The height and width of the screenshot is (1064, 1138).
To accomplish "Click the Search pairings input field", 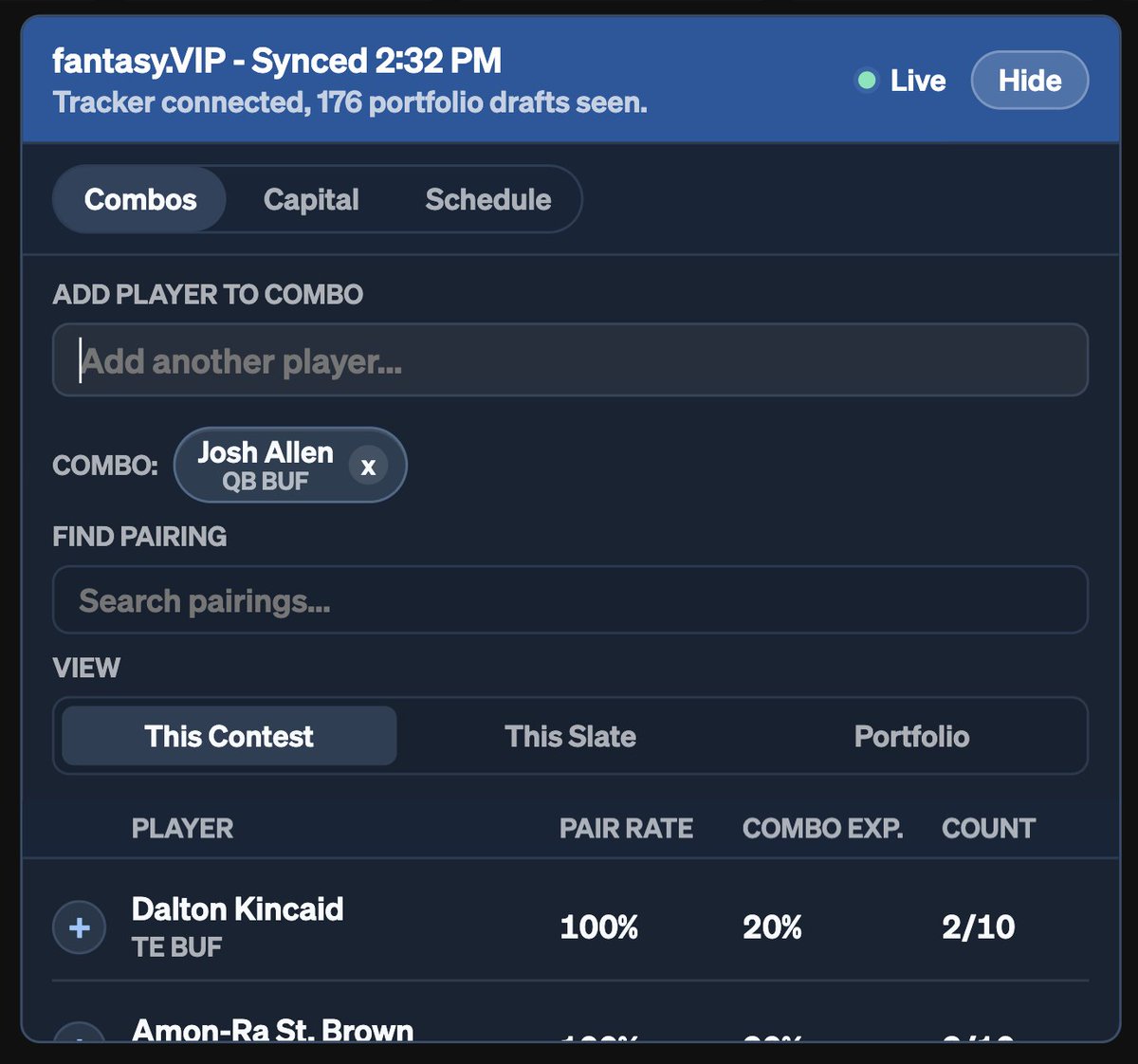I will [570, 600].
